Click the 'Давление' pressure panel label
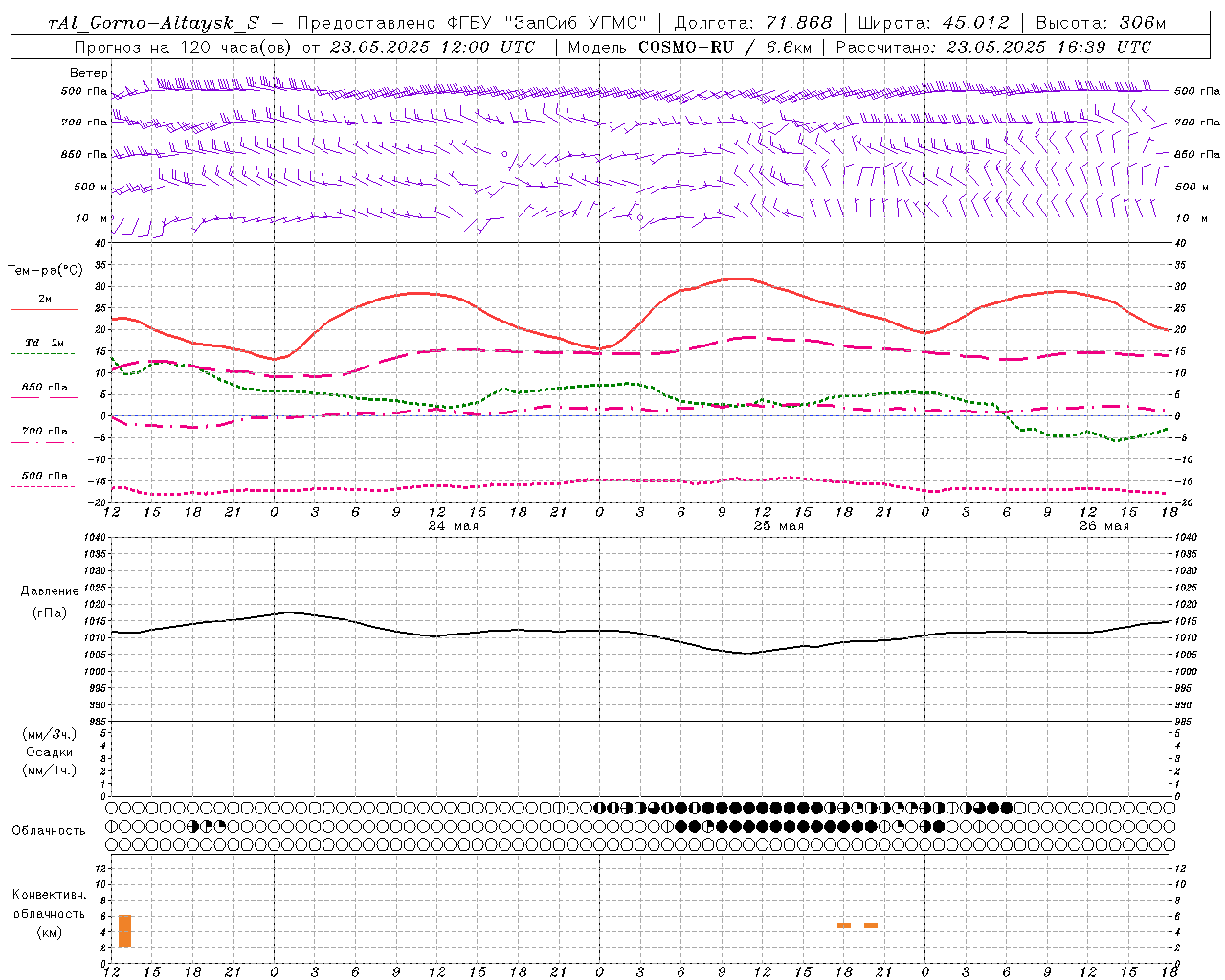 (50, 591)
